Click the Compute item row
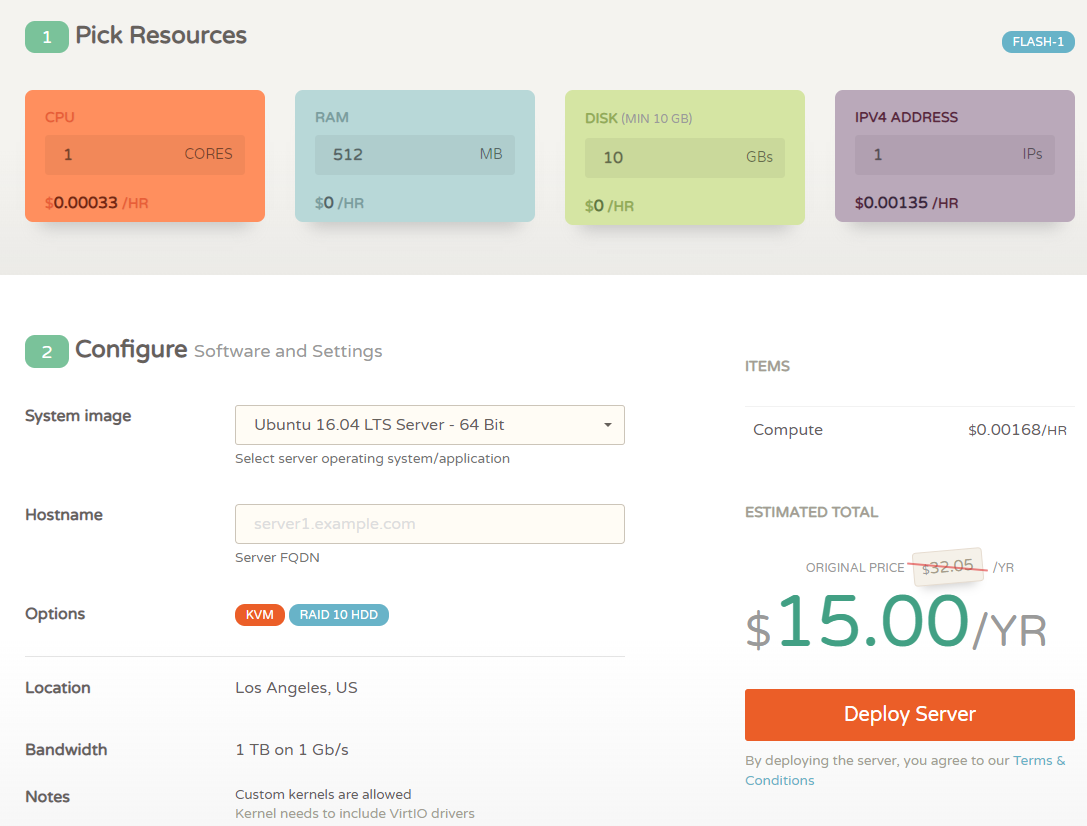 909,430
